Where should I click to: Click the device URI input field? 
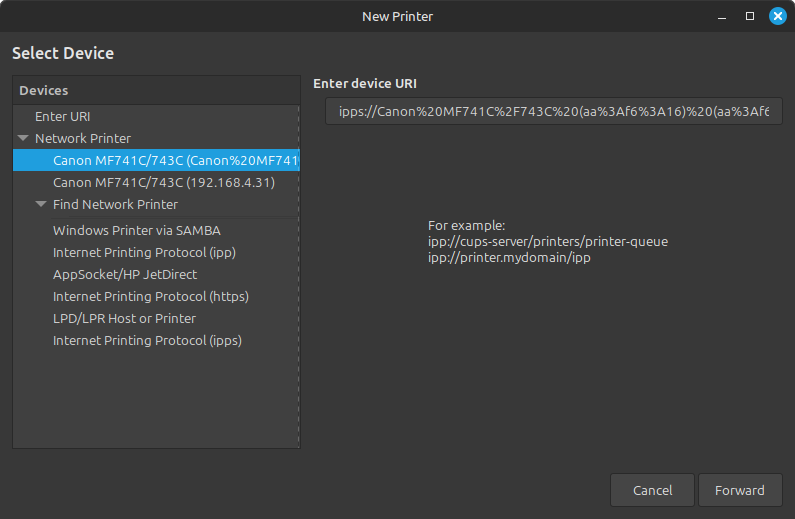pyautogui.click(x=554, y=112)
